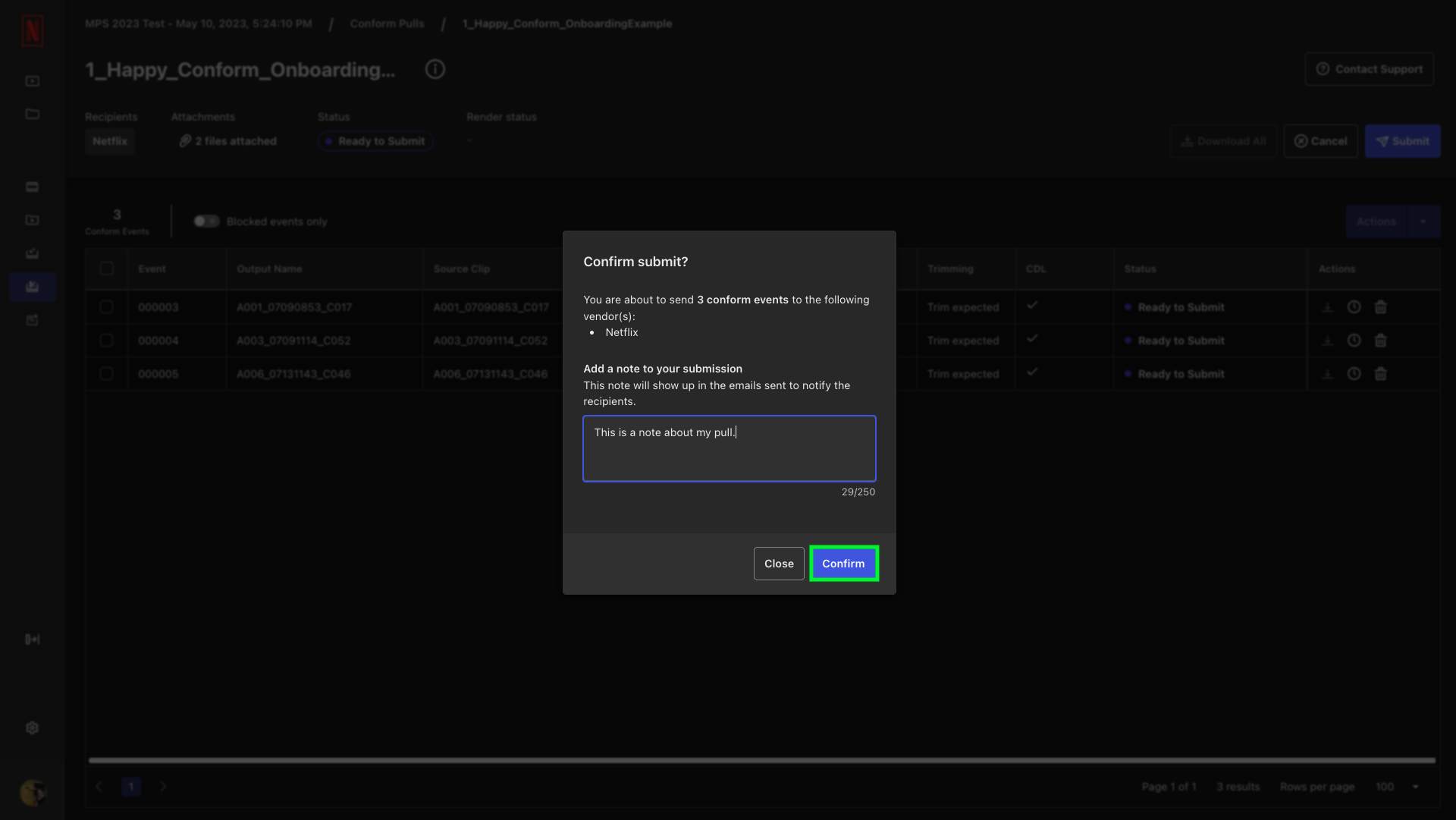The width and height of the screenshot is (1456, 820).
Task: Open the sidebar icon below the highlighted one
Action: (x=33, y=320)
